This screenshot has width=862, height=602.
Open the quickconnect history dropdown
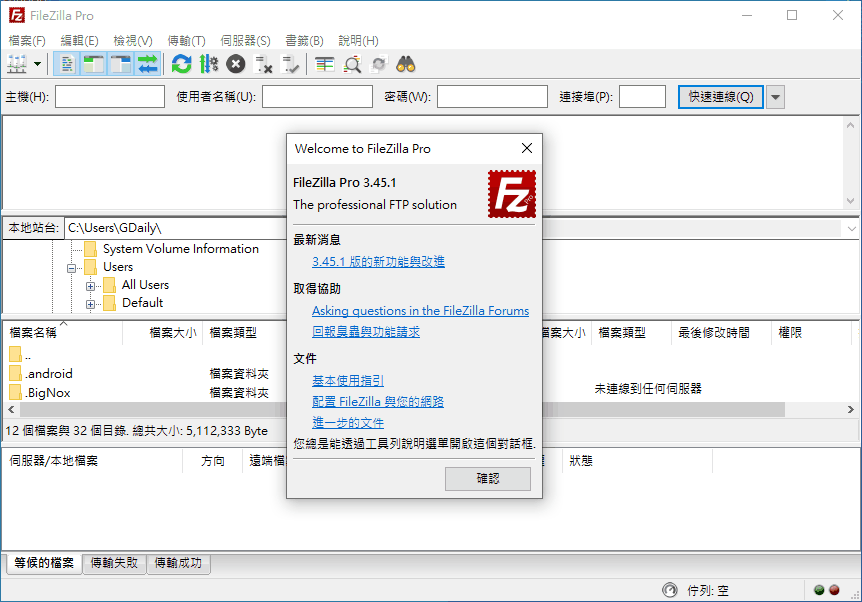point(775,97)
